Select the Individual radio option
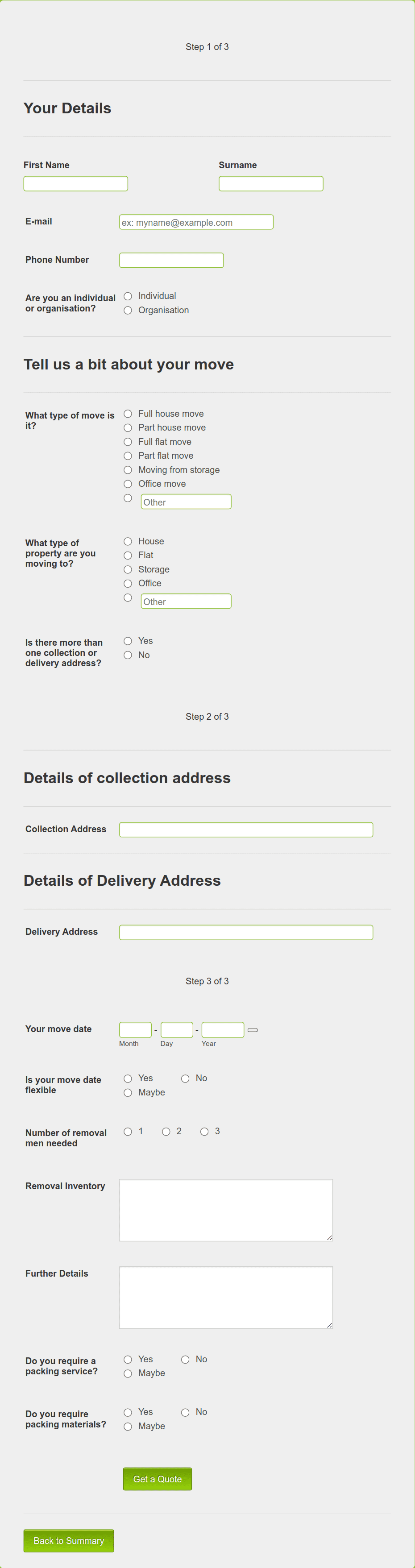The image size is (415, 1568). coord(128,296)
